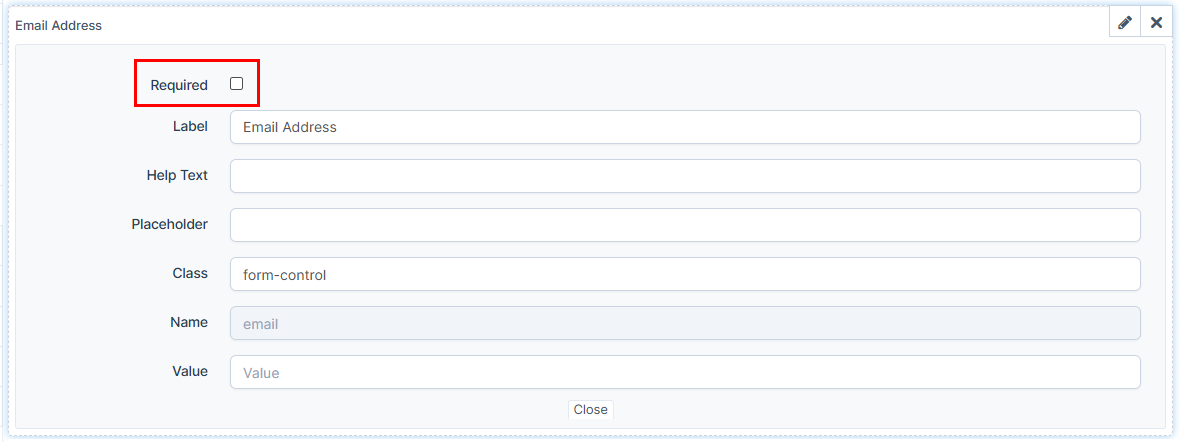Edit the Class field with form-control

coord(685,274)
